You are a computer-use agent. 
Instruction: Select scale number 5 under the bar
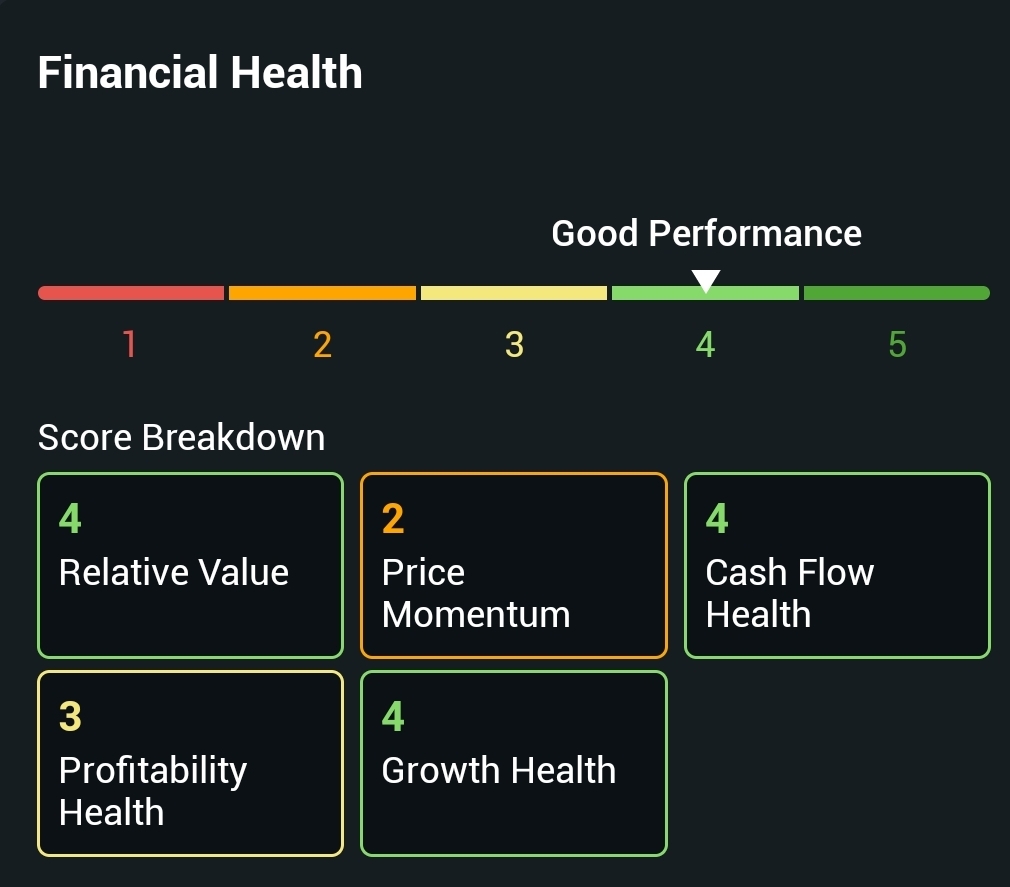tap(897, 345)
